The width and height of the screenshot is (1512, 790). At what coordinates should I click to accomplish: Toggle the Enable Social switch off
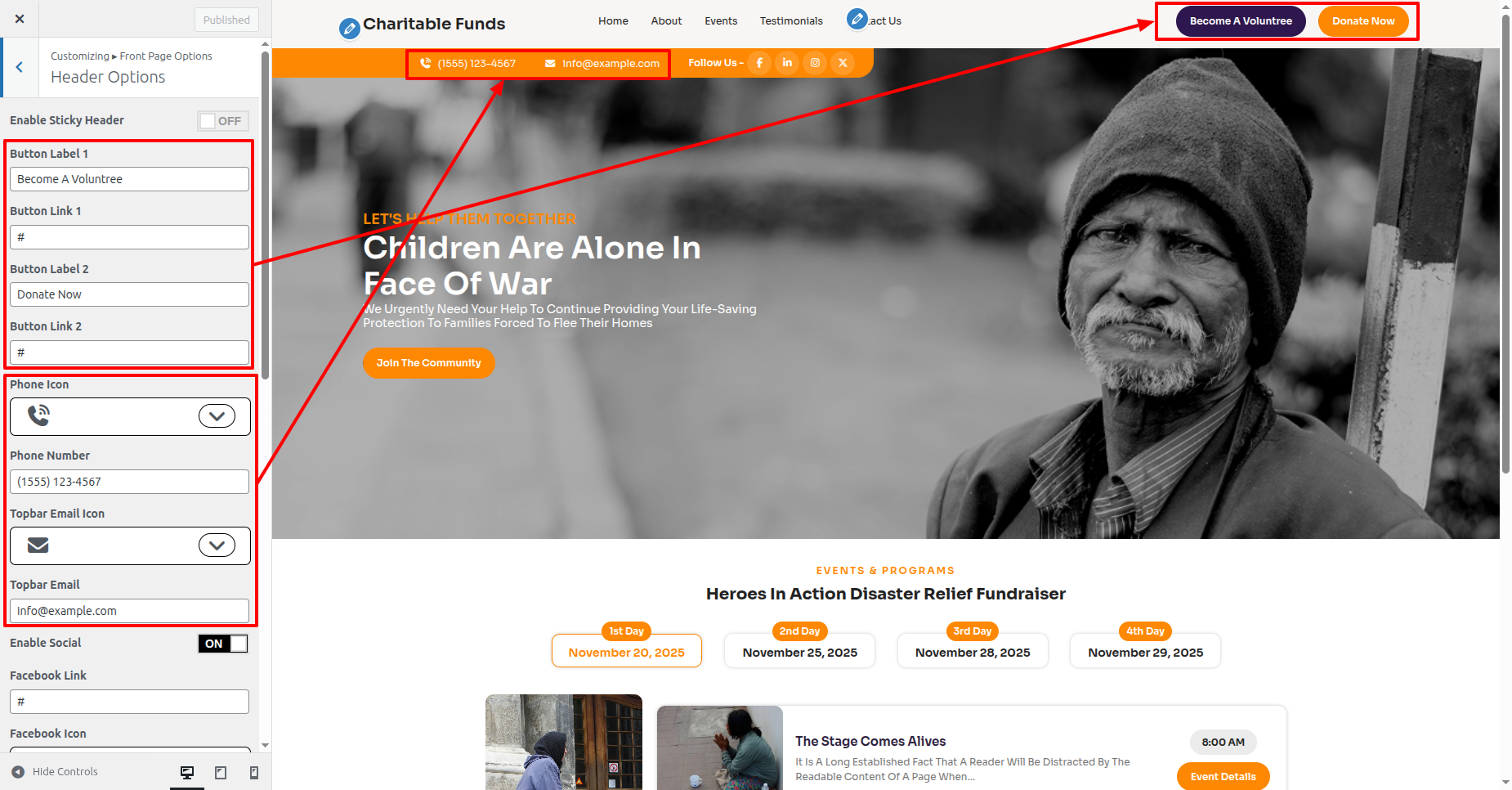[223, 644]
